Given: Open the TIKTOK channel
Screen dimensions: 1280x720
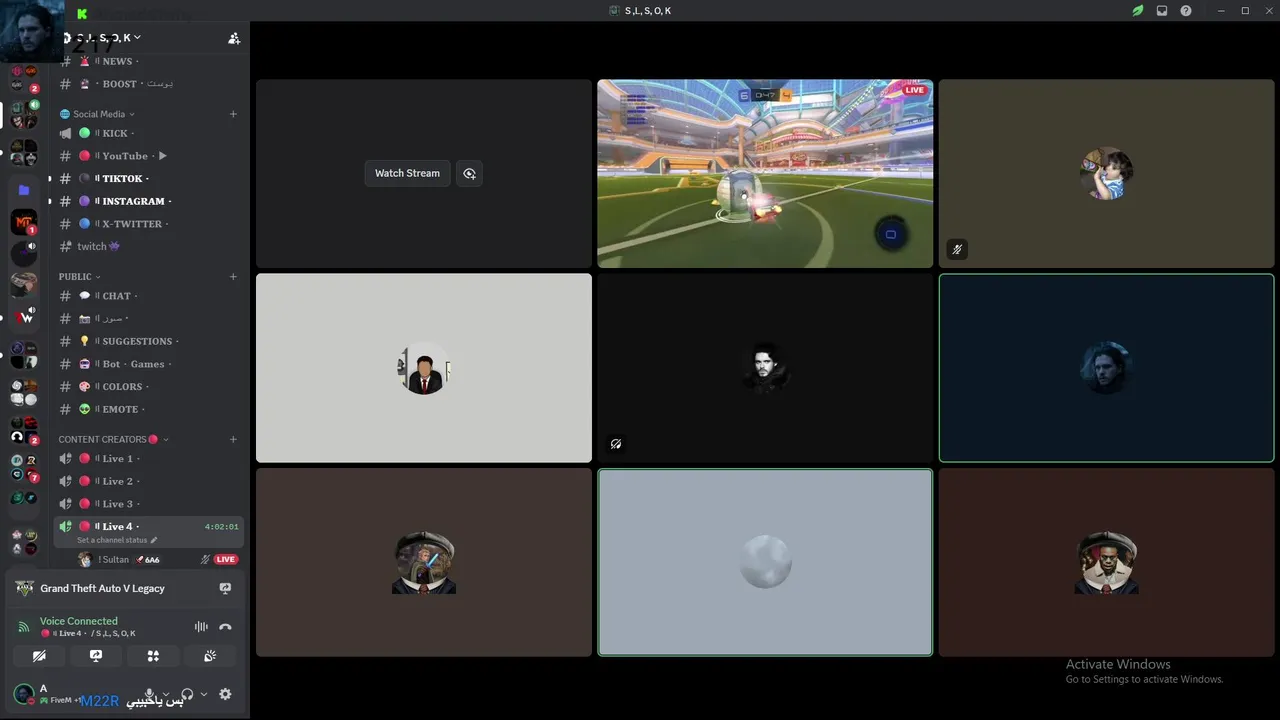Looking at the screenshot, I should pos(148,178).
